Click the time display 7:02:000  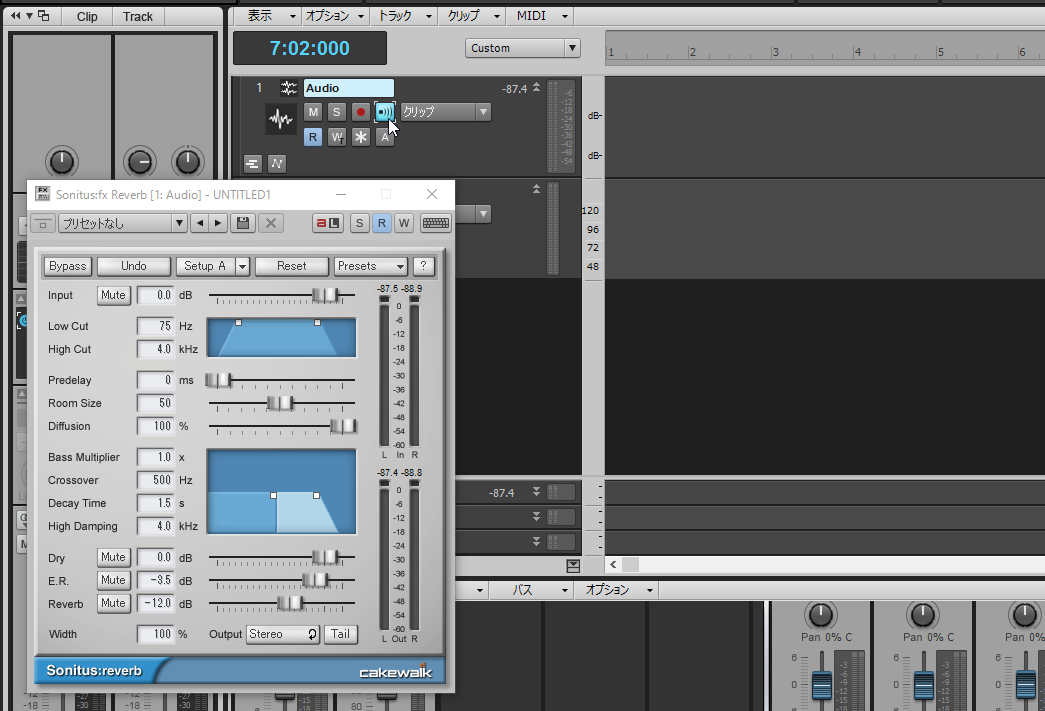coord(309,48)
